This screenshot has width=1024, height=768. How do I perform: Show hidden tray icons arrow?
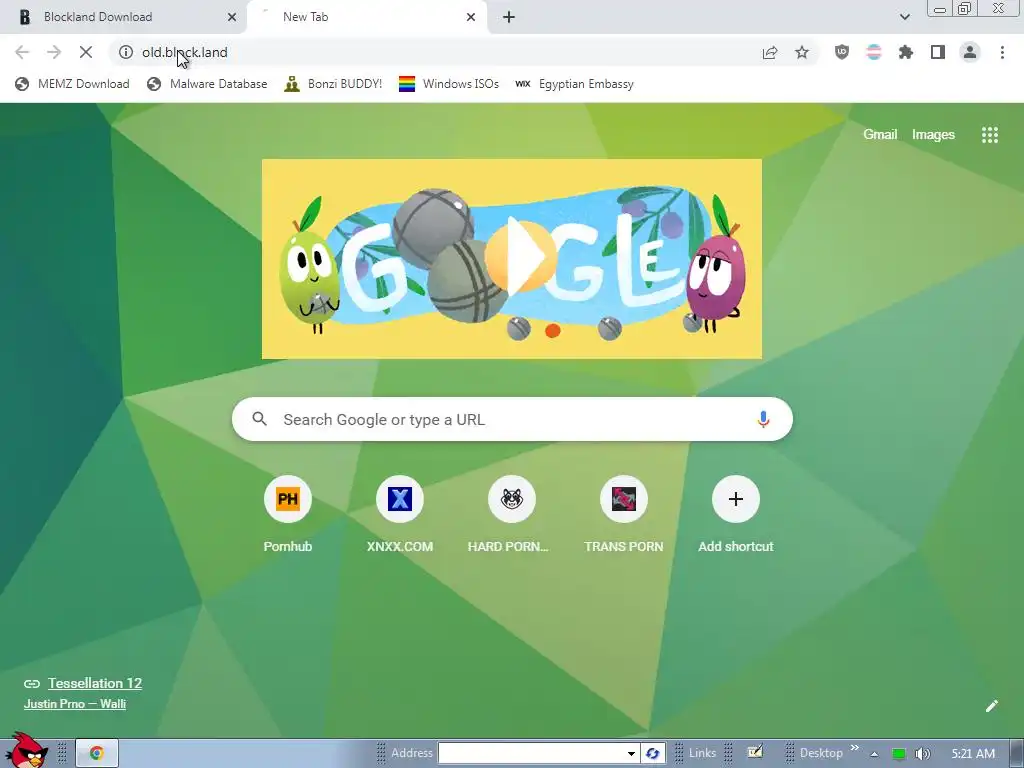tap(874, 754)
